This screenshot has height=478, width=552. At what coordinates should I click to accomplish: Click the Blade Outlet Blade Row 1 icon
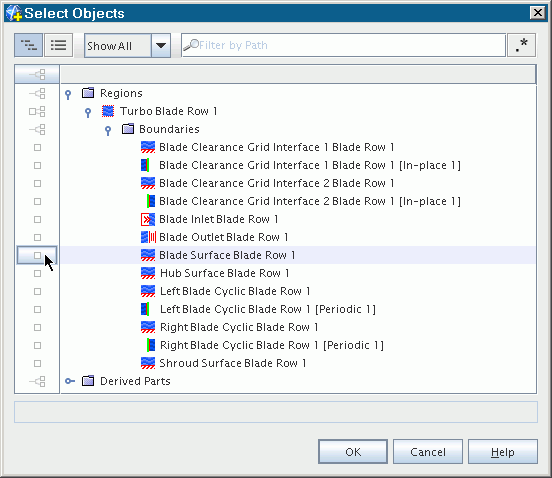[148, 237]
